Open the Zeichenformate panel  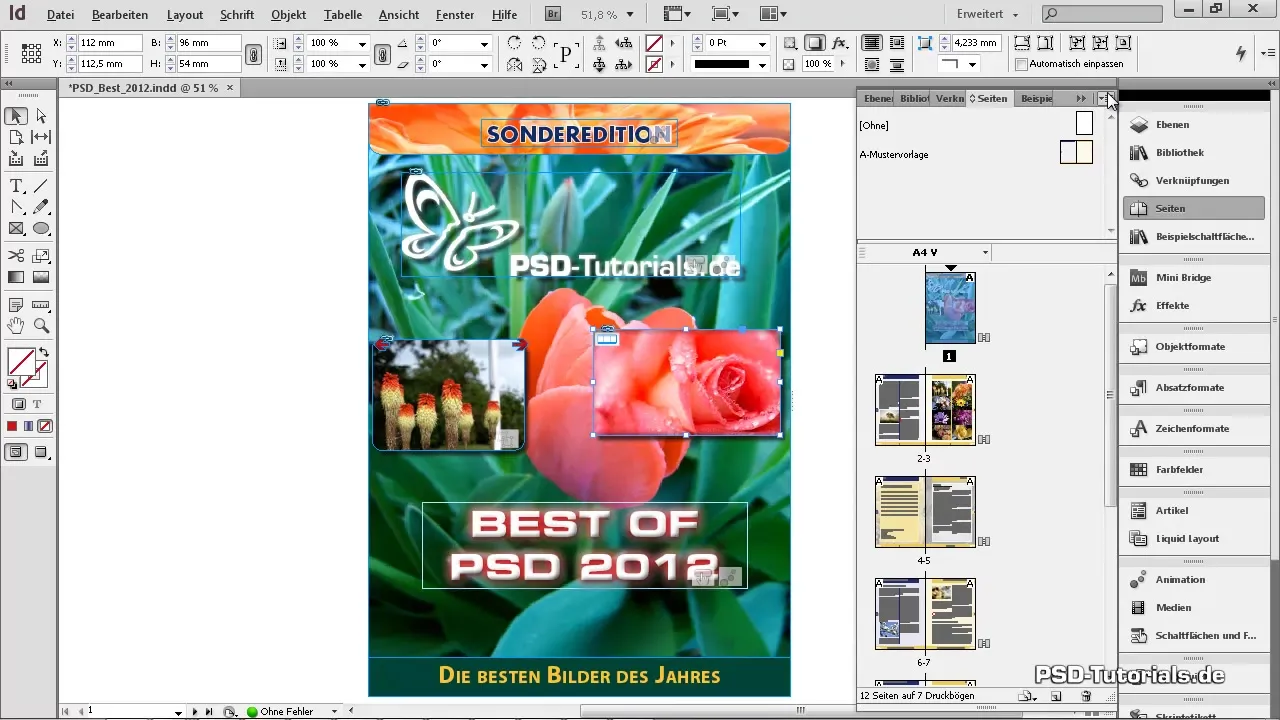(1194, 429)
